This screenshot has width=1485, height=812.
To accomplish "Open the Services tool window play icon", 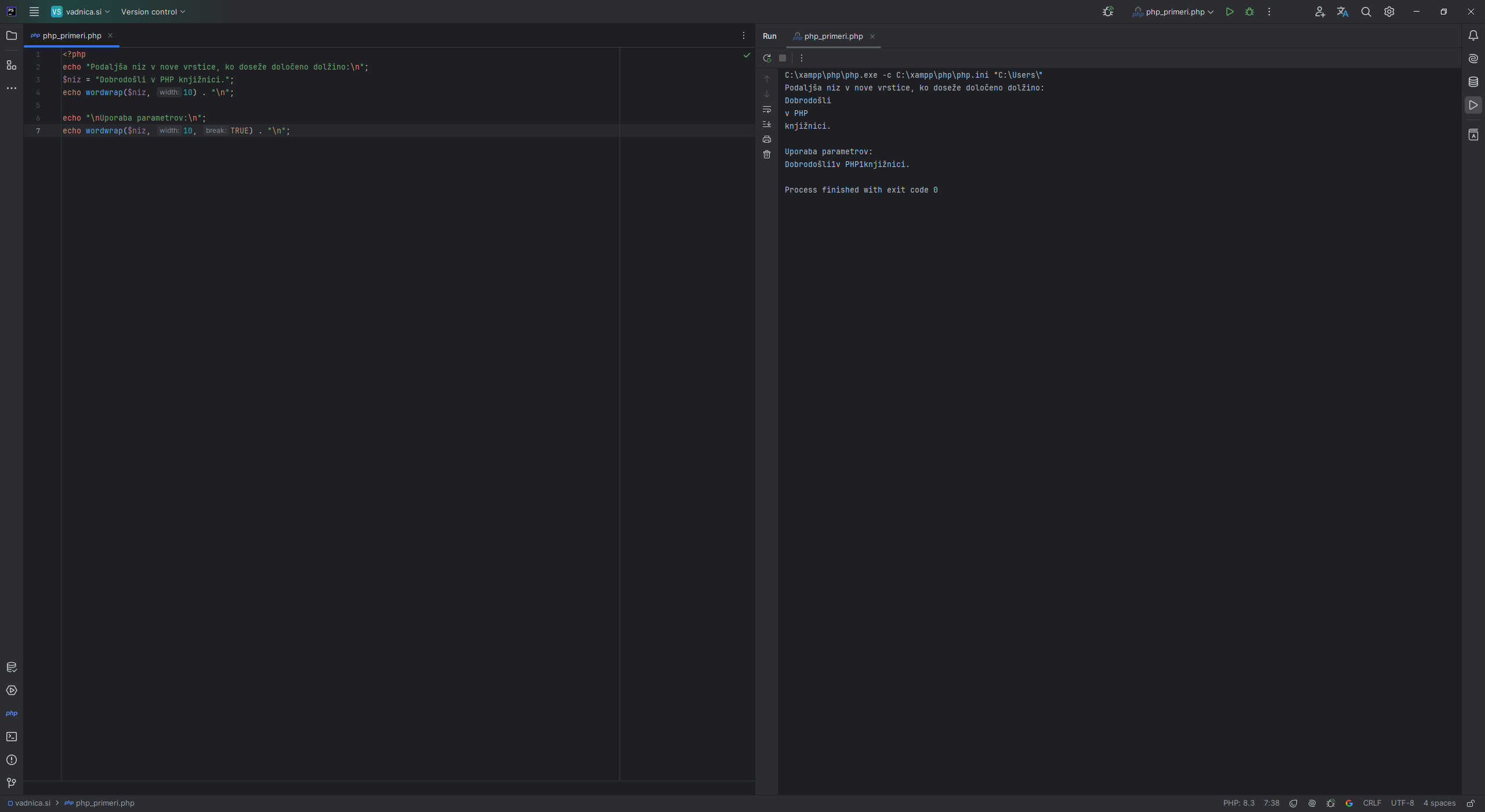I will tap(12, 690).
